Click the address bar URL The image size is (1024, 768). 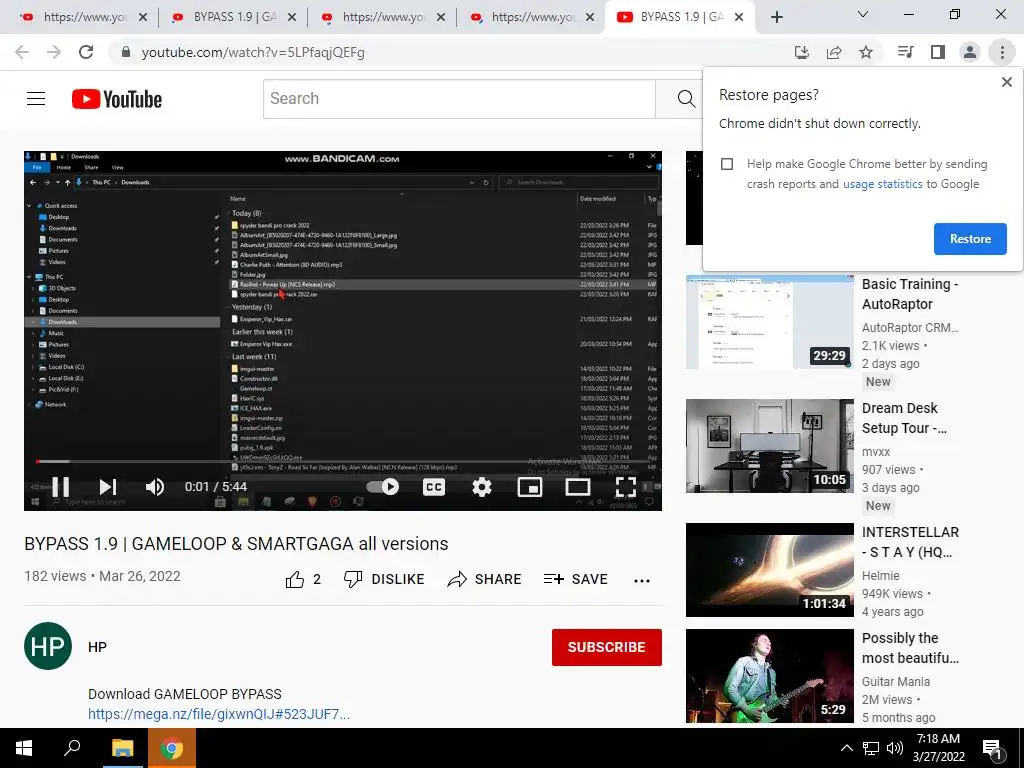[x=253, y=52]
